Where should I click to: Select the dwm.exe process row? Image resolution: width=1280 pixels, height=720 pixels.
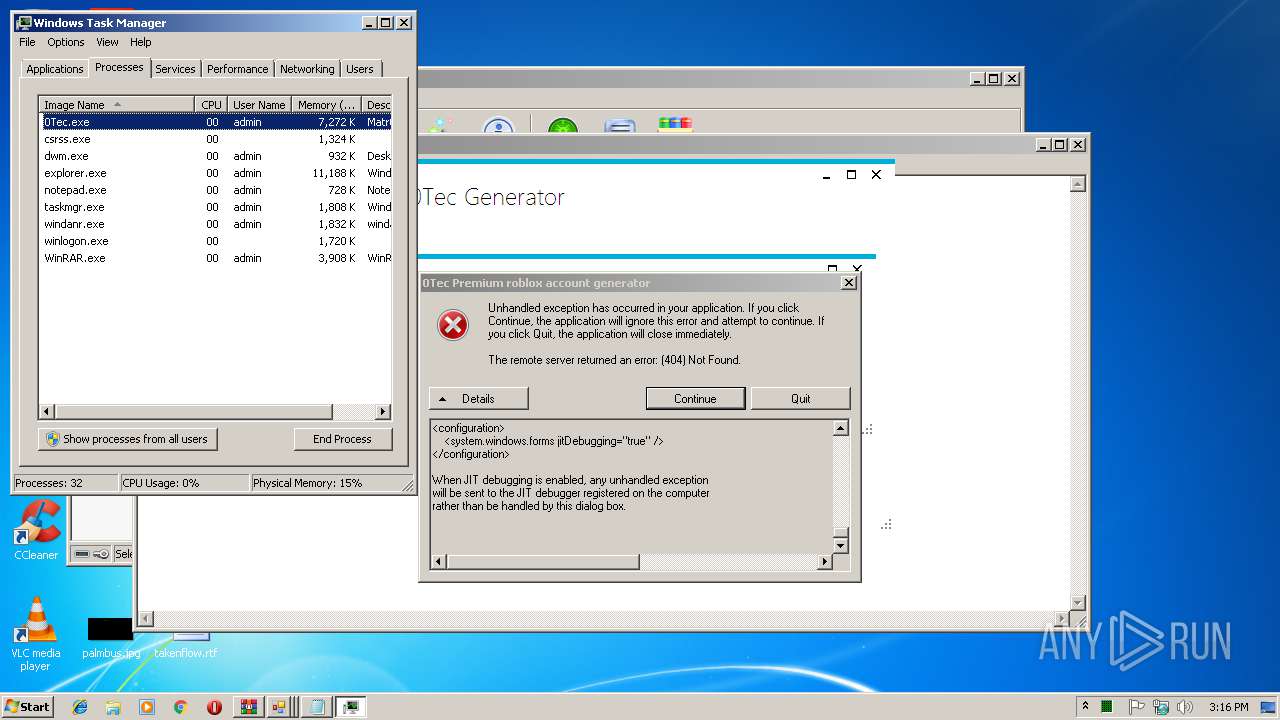coord(215,156)
